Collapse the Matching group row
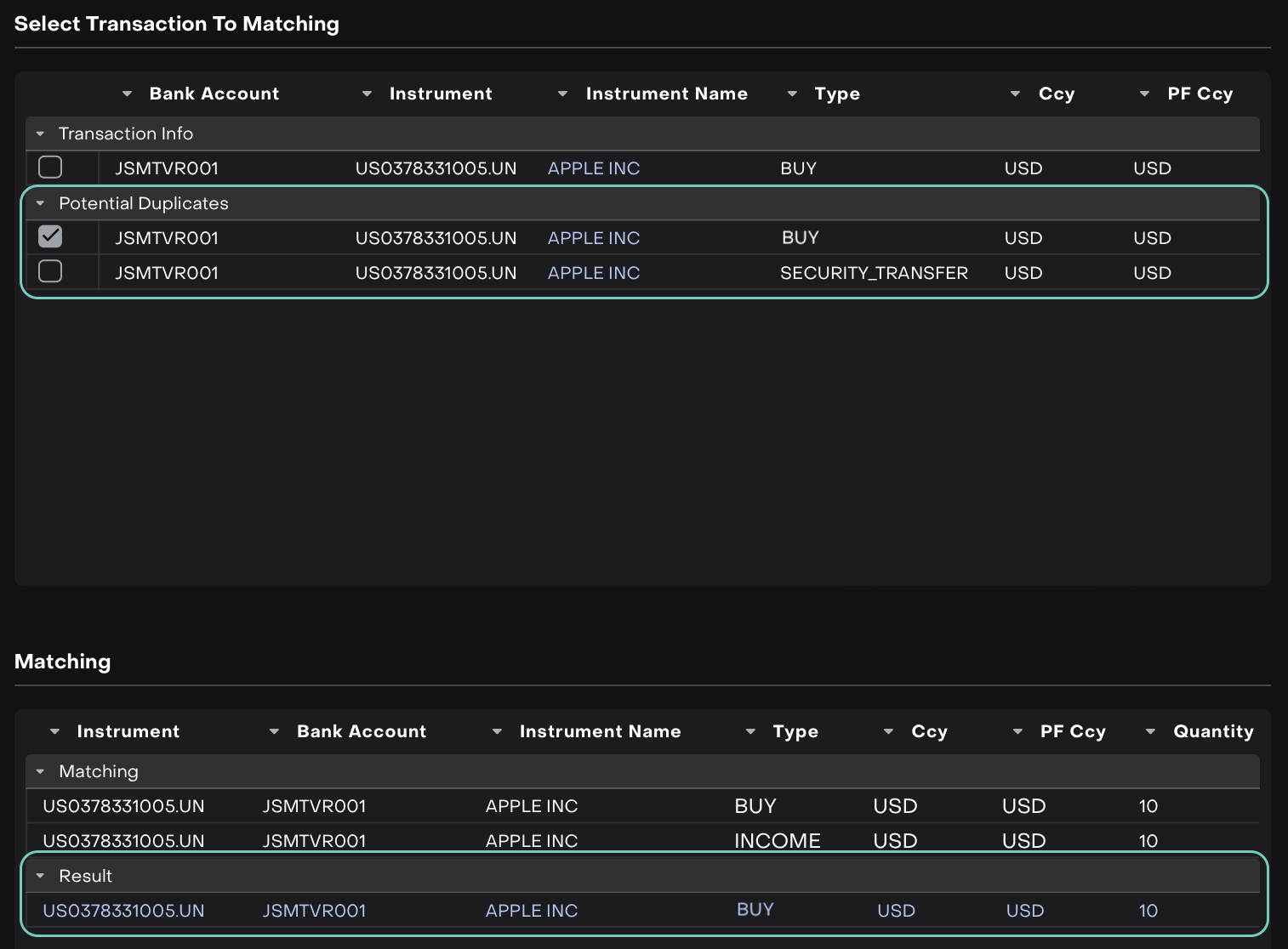 (40, 772)
